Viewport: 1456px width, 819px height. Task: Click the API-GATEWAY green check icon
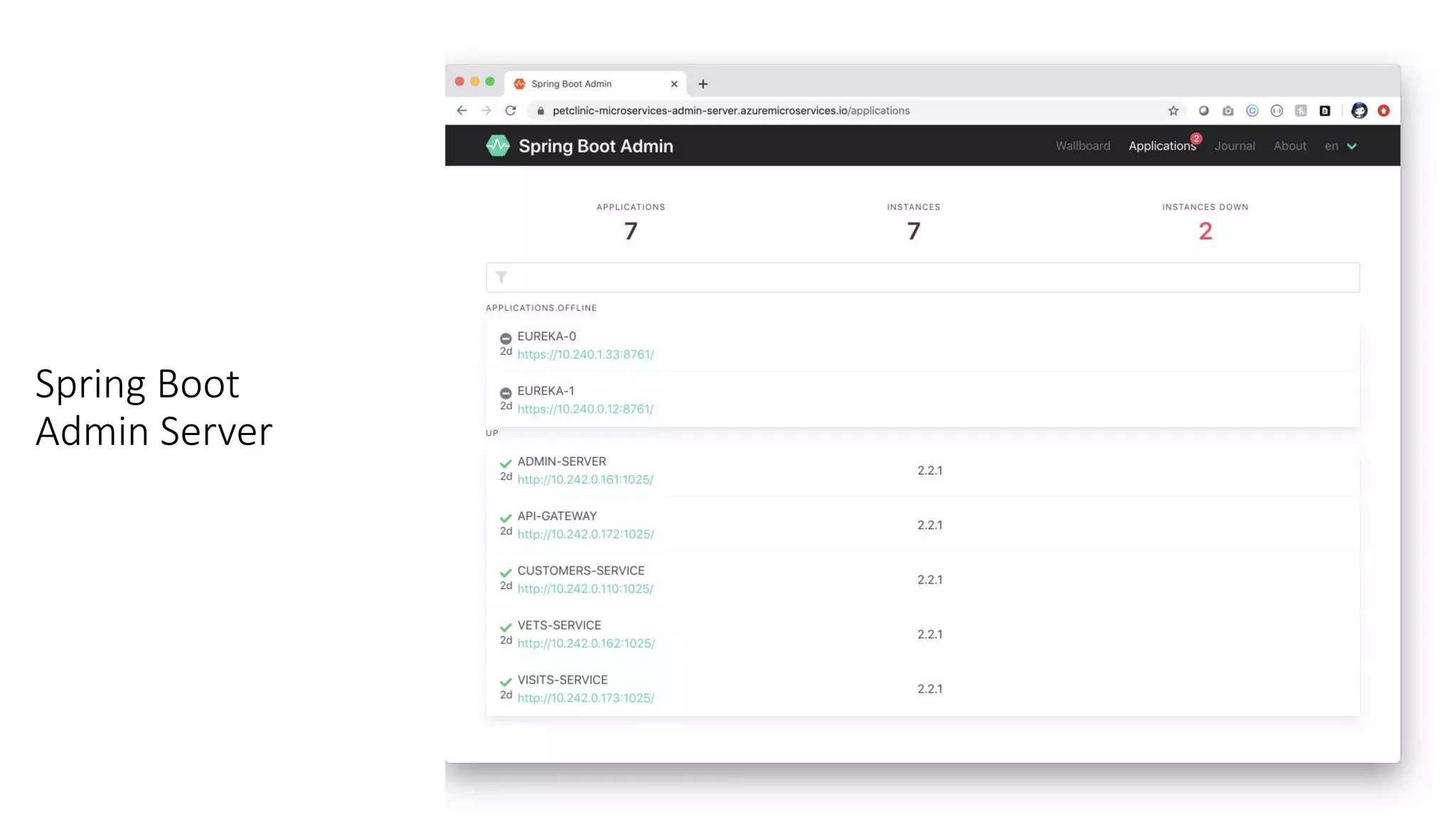pyautogui.click(x=505, y=518)
